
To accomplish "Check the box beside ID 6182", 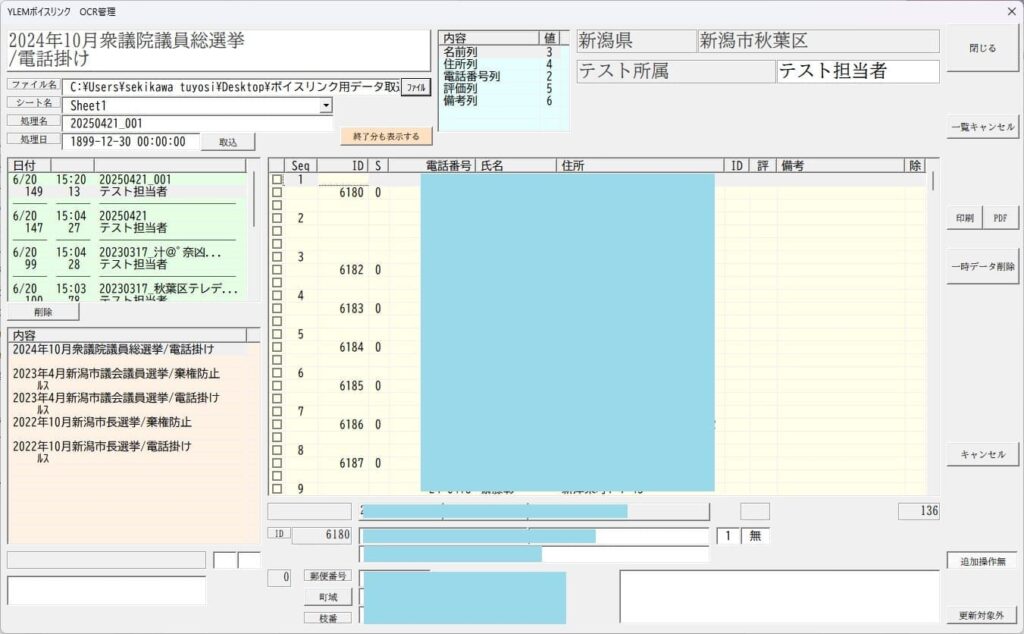I will [277, 270].
